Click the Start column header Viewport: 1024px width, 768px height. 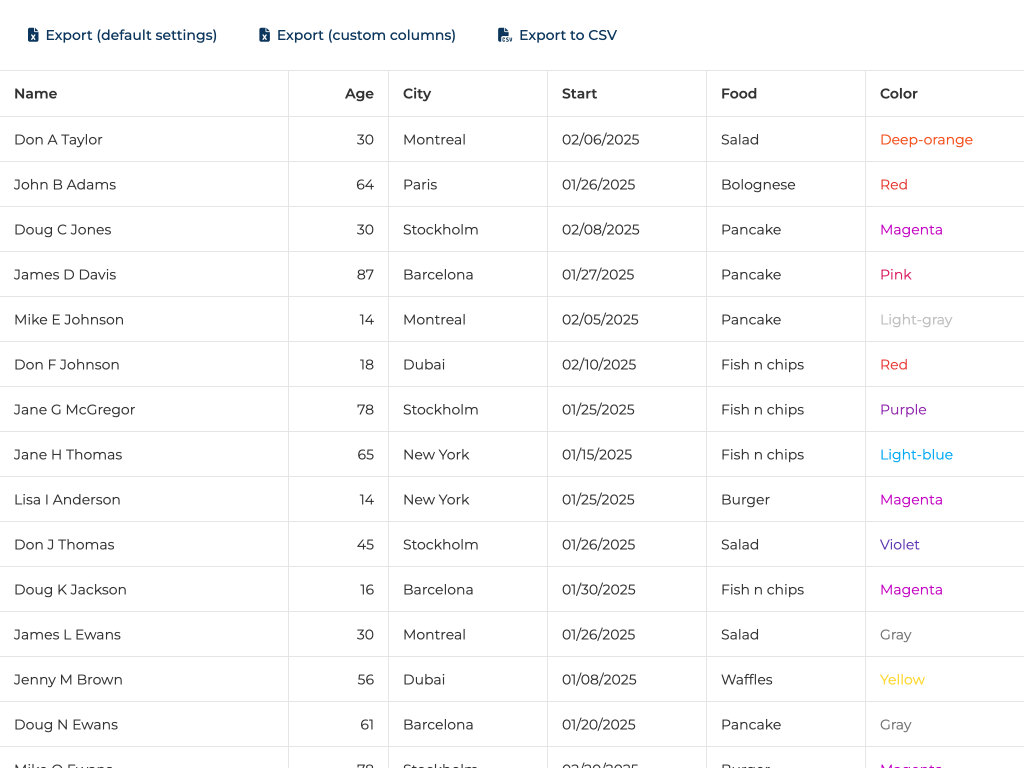pyautogui.click(x=579, y=94)
